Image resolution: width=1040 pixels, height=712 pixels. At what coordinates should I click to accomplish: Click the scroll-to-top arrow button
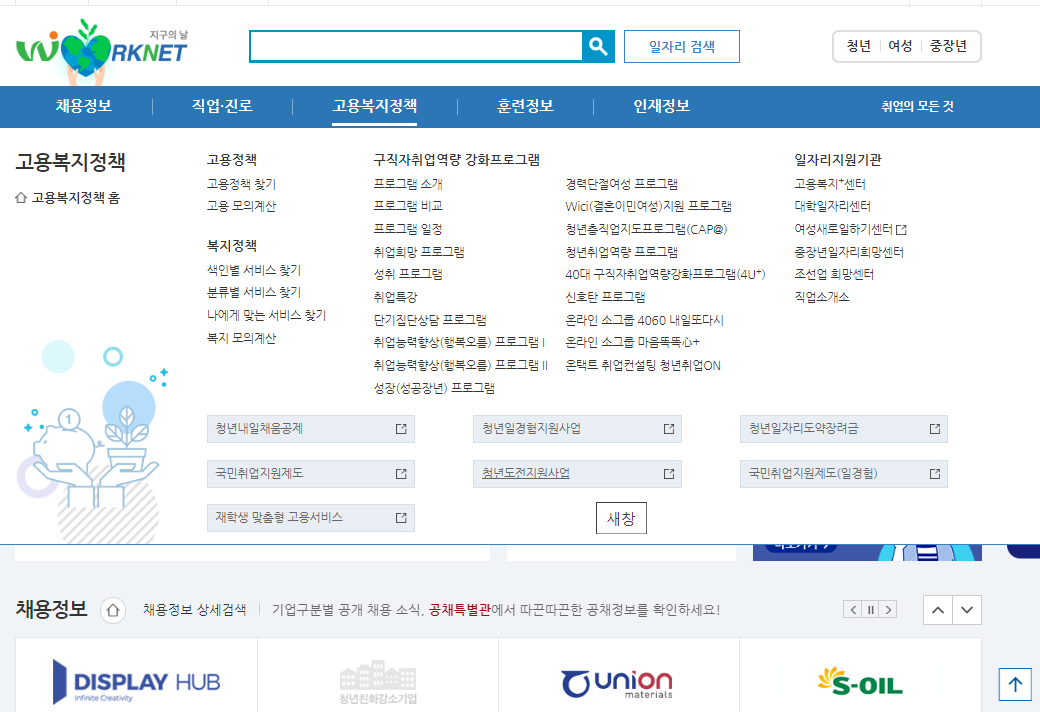(1014, 684)
